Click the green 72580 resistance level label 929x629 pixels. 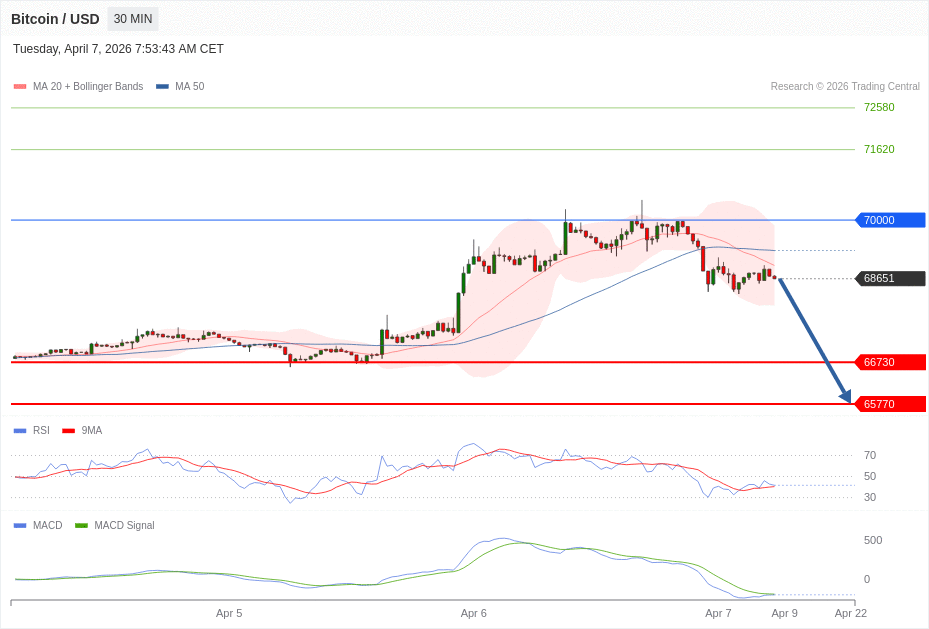click(x=879, y=107)
